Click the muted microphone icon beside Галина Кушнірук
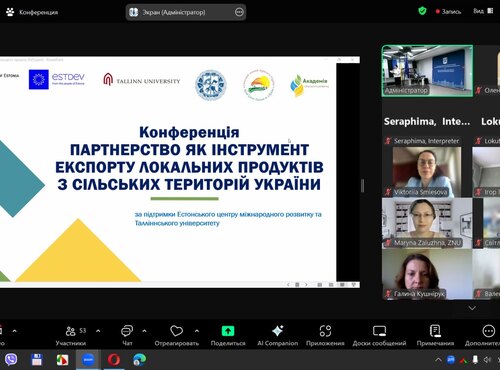500x370 pixels. (x=388, y=294)
